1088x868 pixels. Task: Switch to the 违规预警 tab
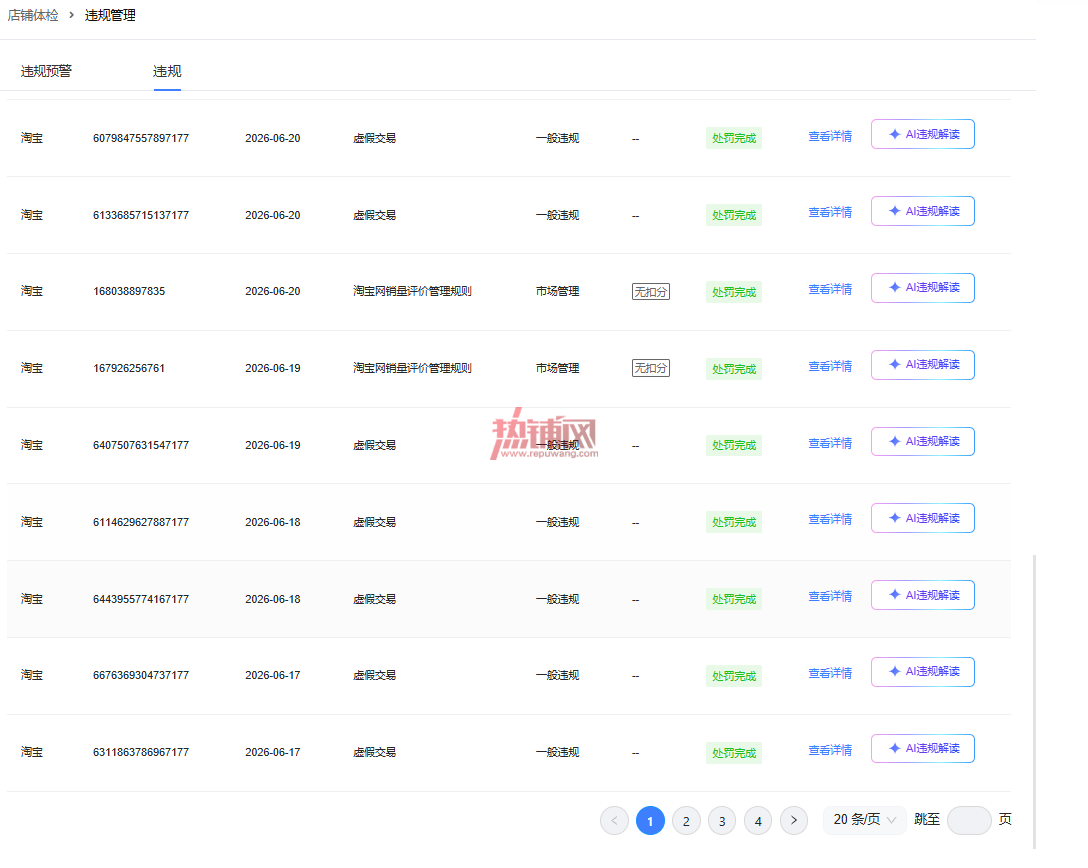46,71
